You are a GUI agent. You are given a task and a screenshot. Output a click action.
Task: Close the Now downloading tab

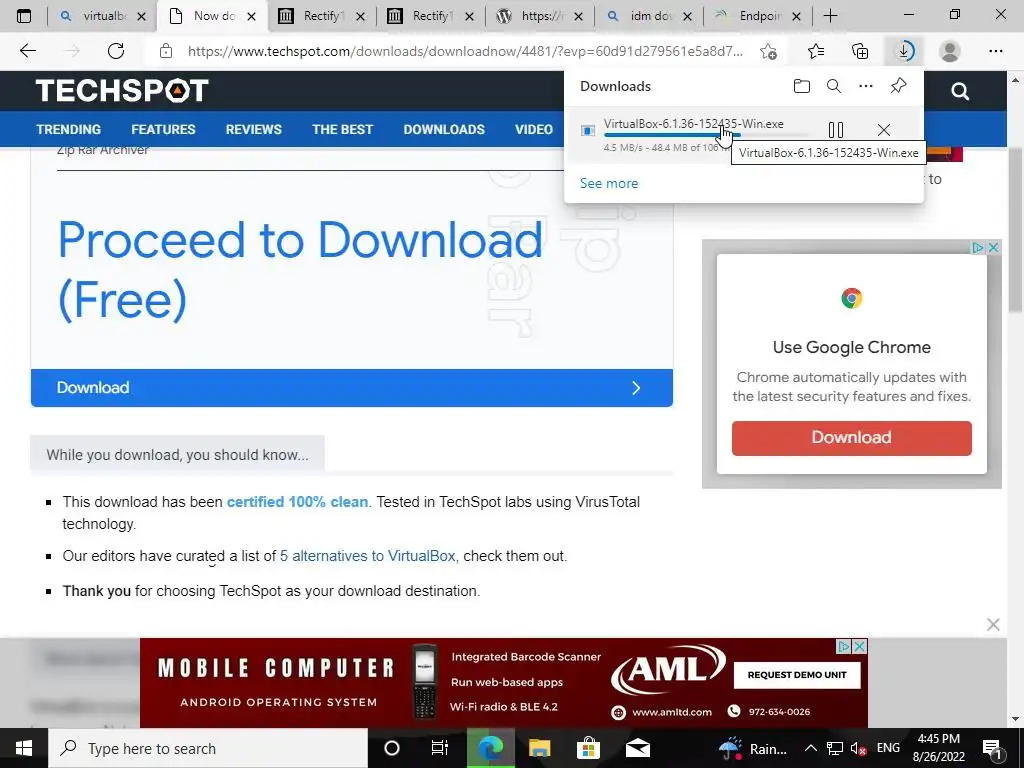click(251, 17)
